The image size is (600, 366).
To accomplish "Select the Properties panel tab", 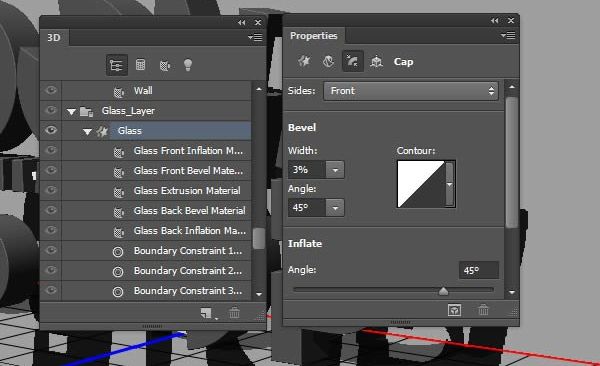I will (313, 36).
